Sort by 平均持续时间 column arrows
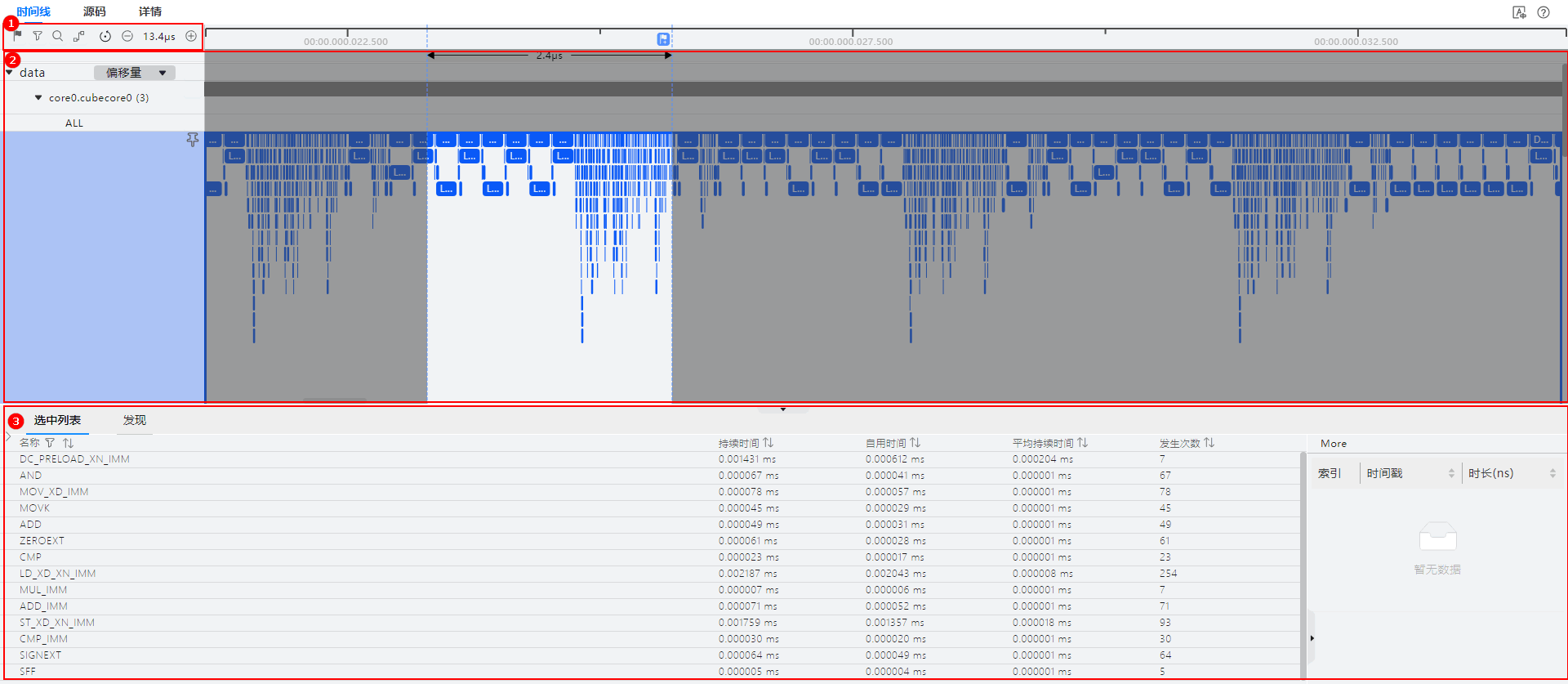This screenshot has height=684, width=1568. pyautogui.click(x=1083, y=443)
